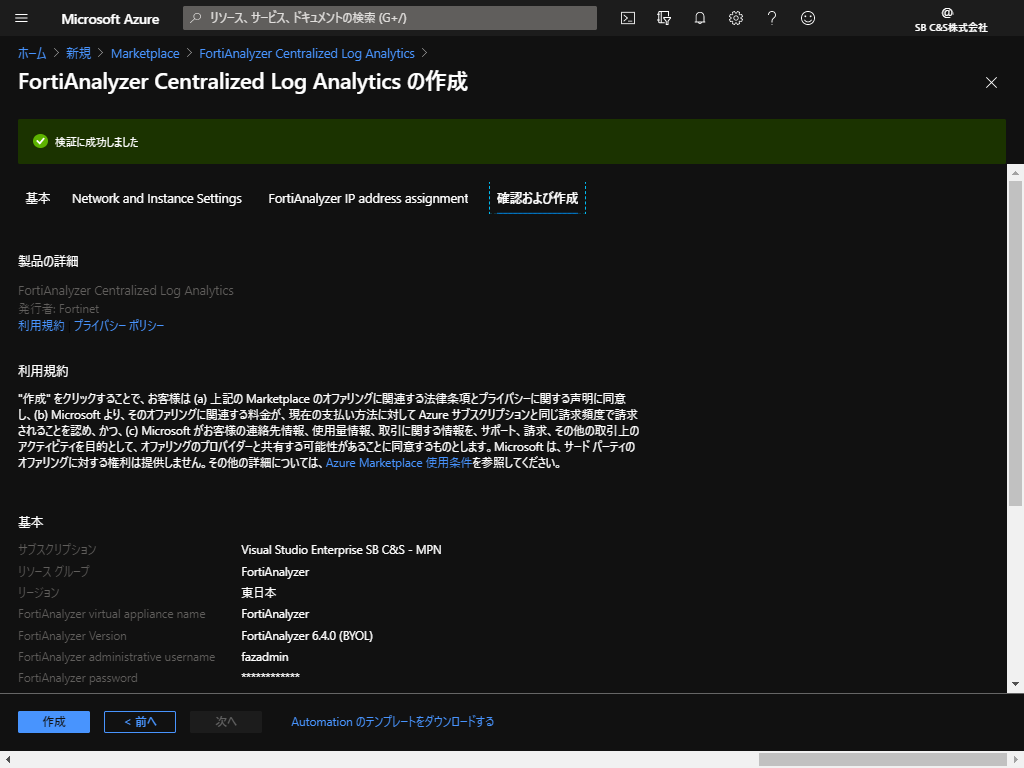The height and width of the screenshot is (768, 1024).
Task: Click horizontal scrollbar left arrow
Action: tap(8, 760)
